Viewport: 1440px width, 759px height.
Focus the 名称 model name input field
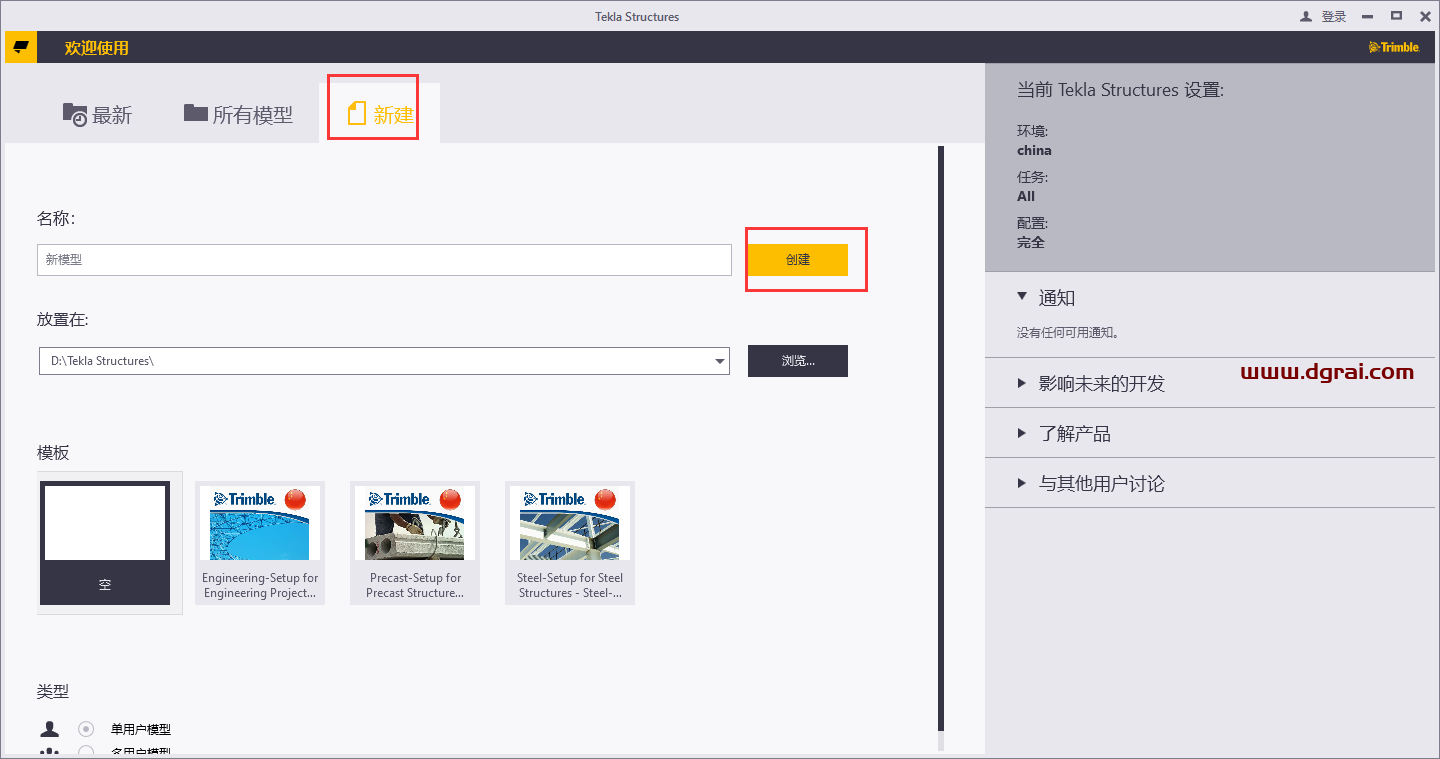(385, 260)
